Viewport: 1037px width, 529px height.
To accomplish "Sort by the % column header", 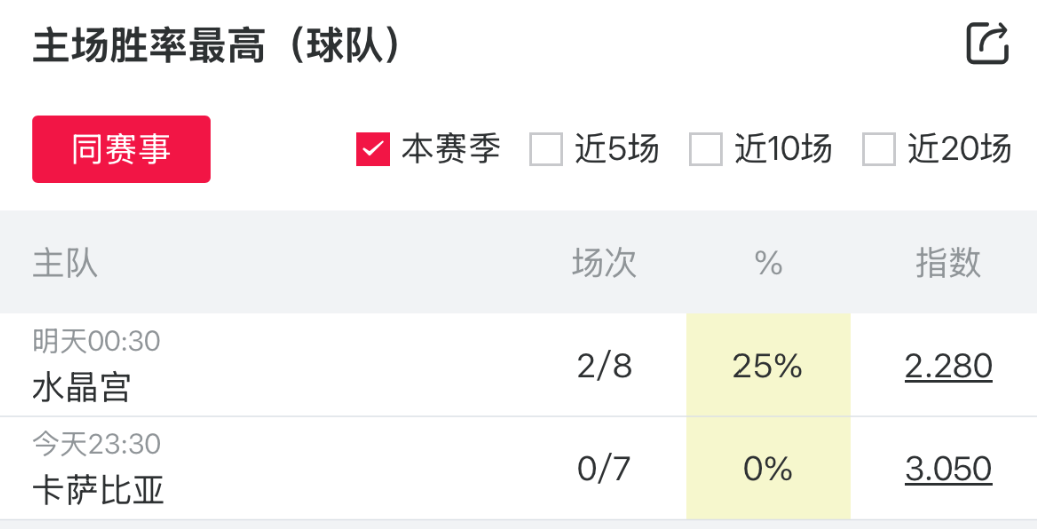I will pos(768,263).
